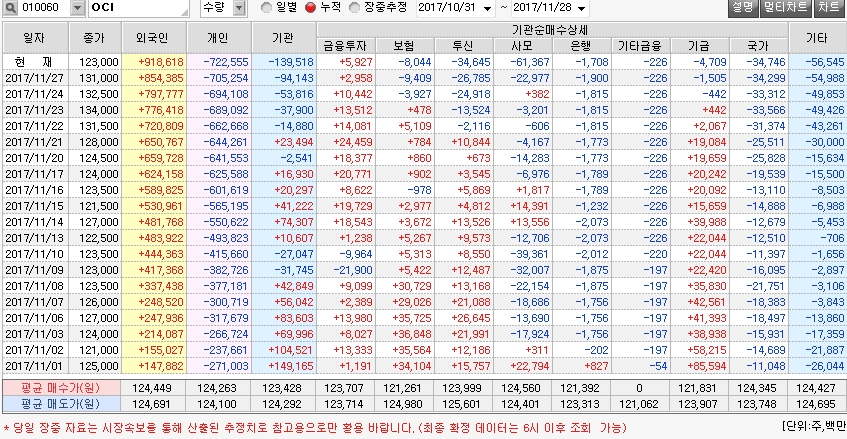
Task: Select the 2017/11/10 date row
Action: (x=35, y=254)
